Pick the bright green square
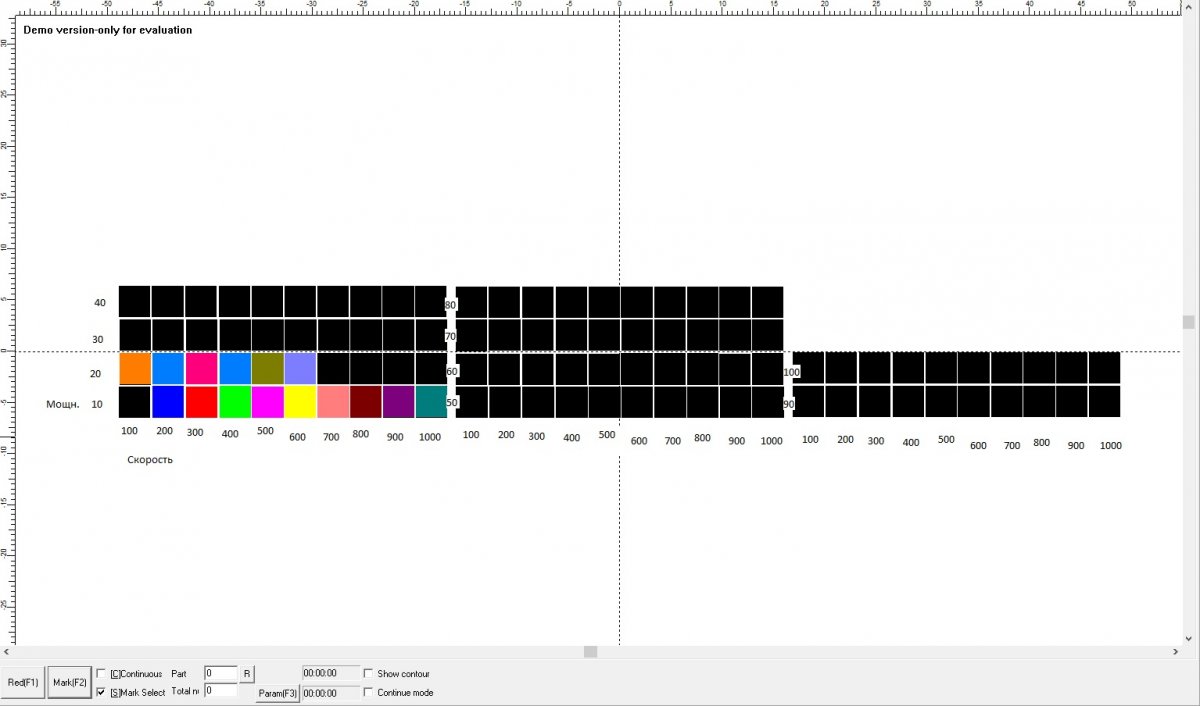Viewport: 1200px width, 706px height. tap(234, 402)
